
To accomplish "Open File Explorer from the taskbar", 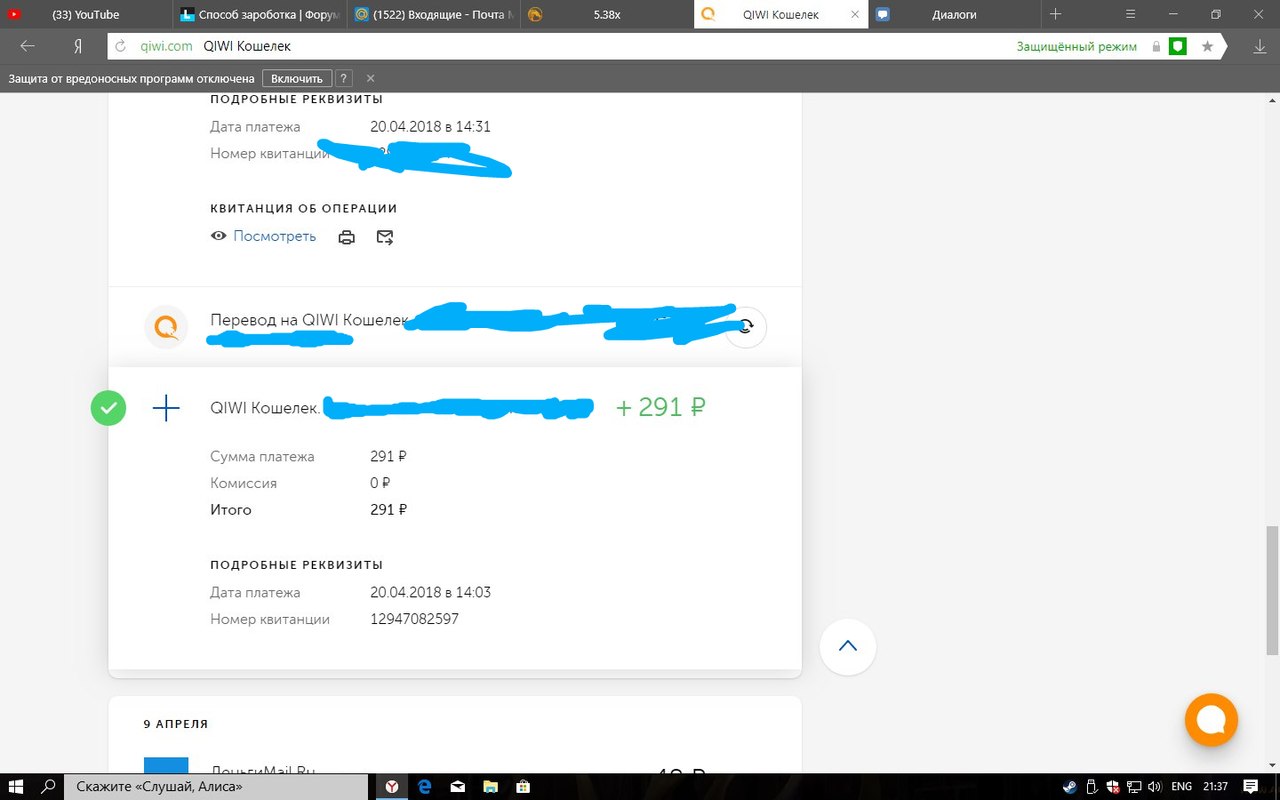I will coord(490,786).
